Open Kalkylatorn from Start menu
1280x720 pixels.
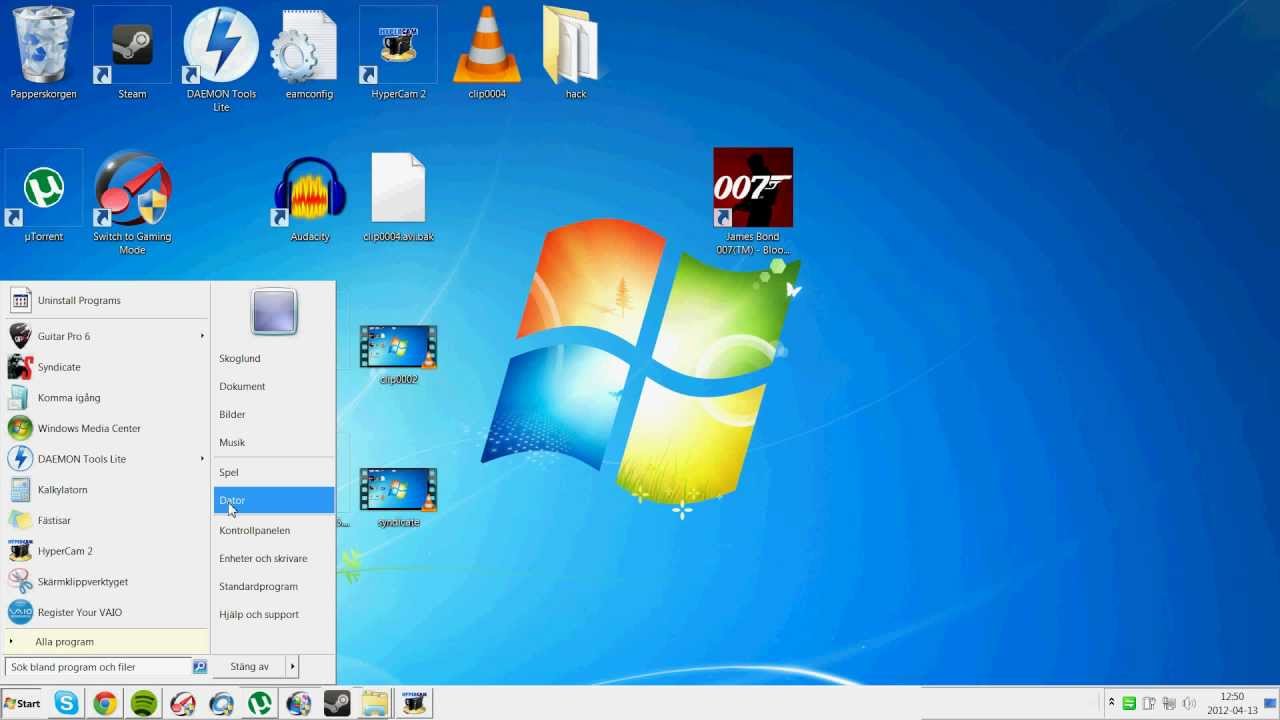(106, 489)
